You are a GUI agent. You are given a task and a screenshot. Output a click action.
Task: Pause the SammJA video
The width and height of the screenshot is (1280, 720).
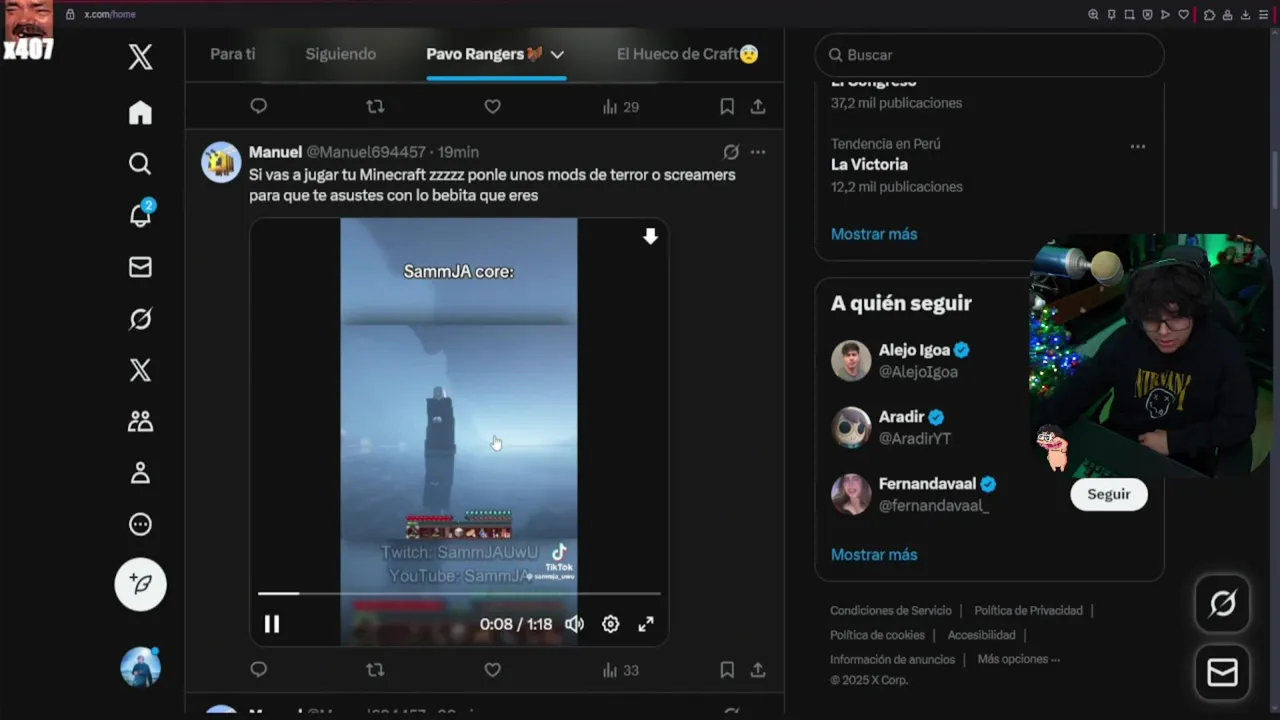pyautogui.click(x=272, y=624)
